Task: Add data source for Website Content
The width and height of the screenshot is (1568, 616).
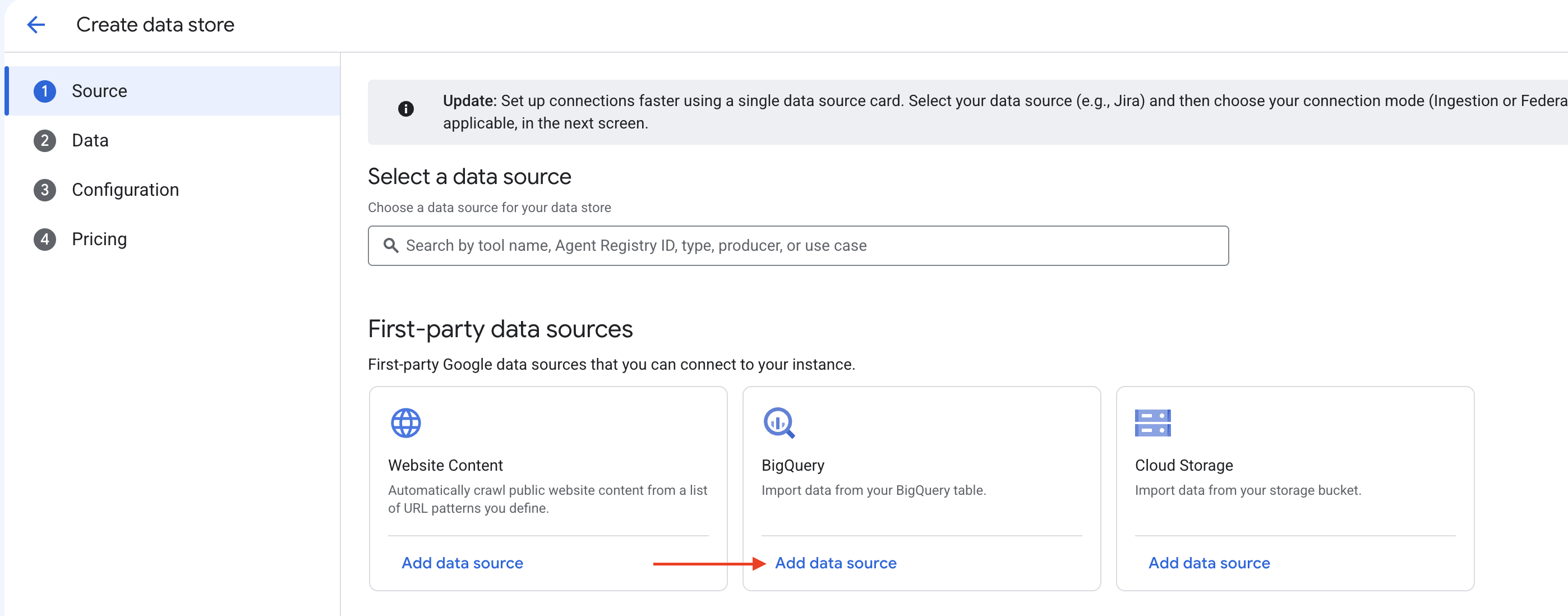Action: (x=462, y=563)
